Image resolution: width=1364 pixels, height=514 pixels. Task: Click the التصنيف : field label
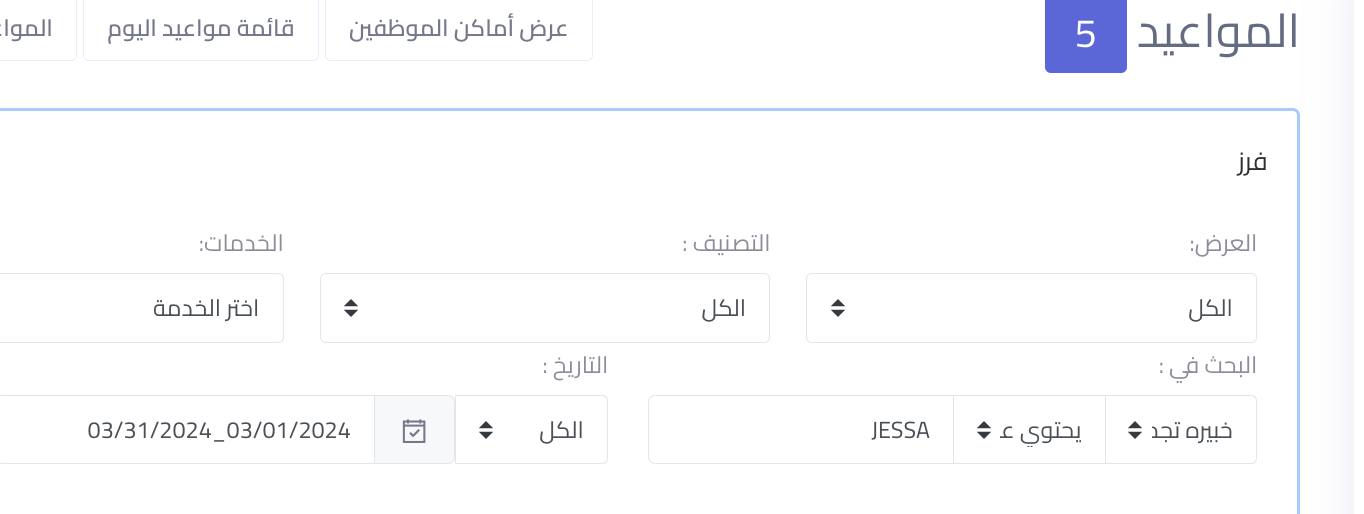726,243
